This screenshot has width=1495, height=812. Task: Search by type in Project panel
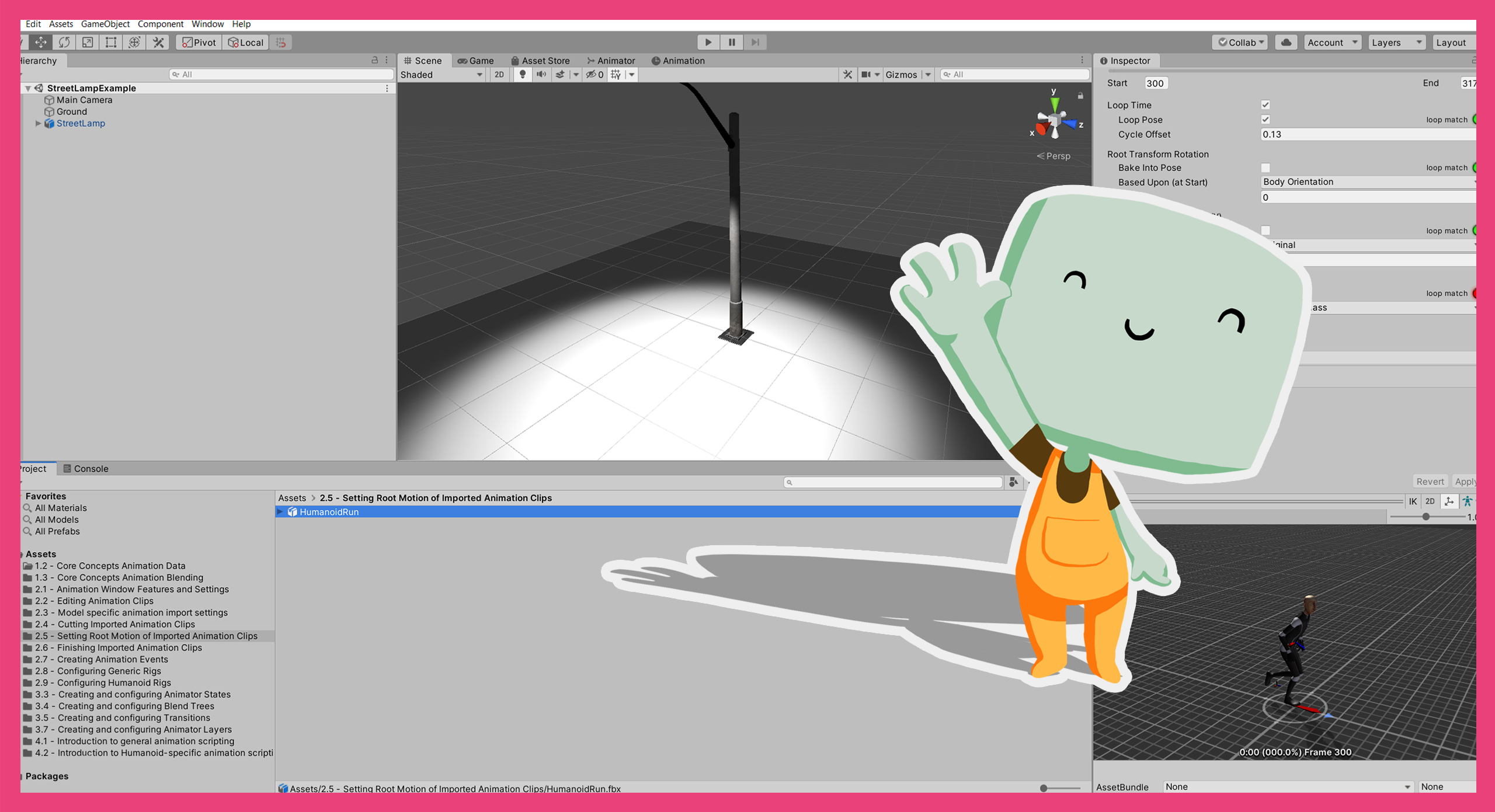(x=1014, y=482)
